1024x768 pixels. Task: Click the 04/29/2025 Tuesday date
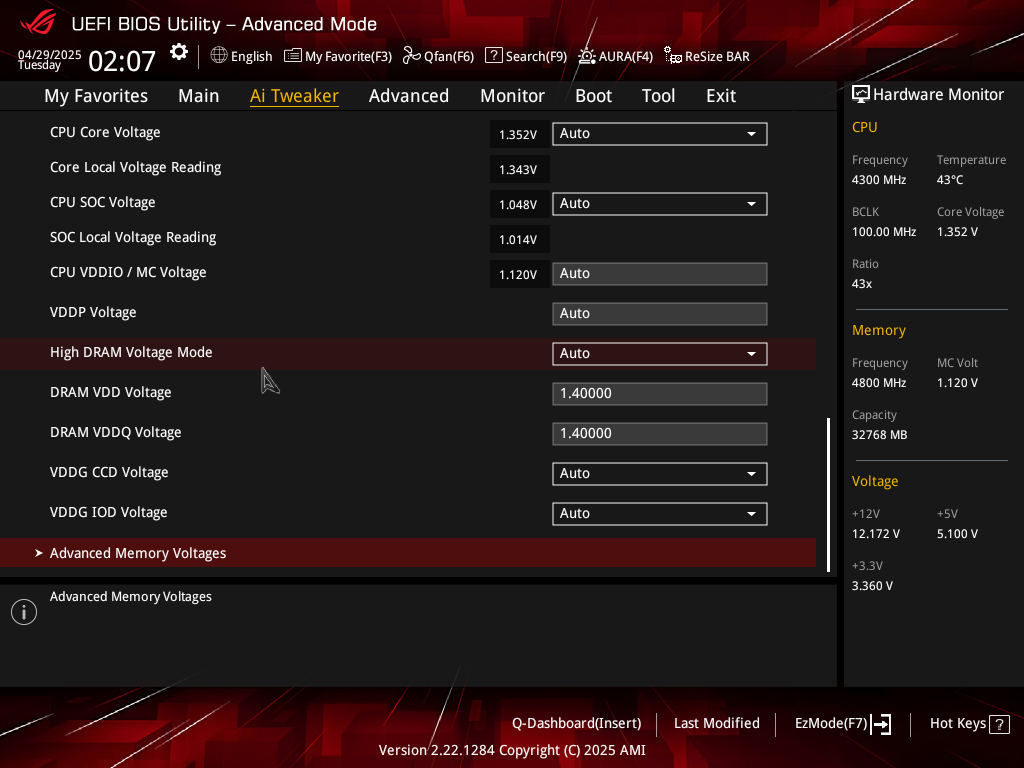click(x=49, y=59)
